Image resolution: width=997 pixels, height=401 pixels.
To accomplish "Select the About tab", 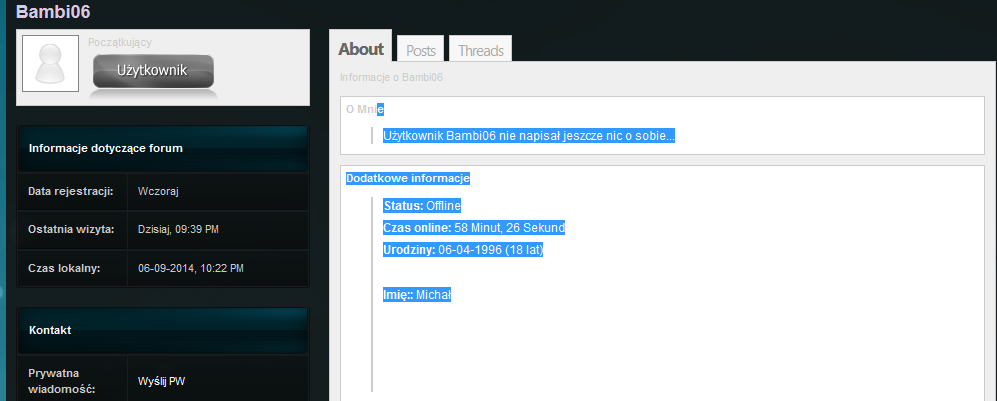I will pos(361,48).
